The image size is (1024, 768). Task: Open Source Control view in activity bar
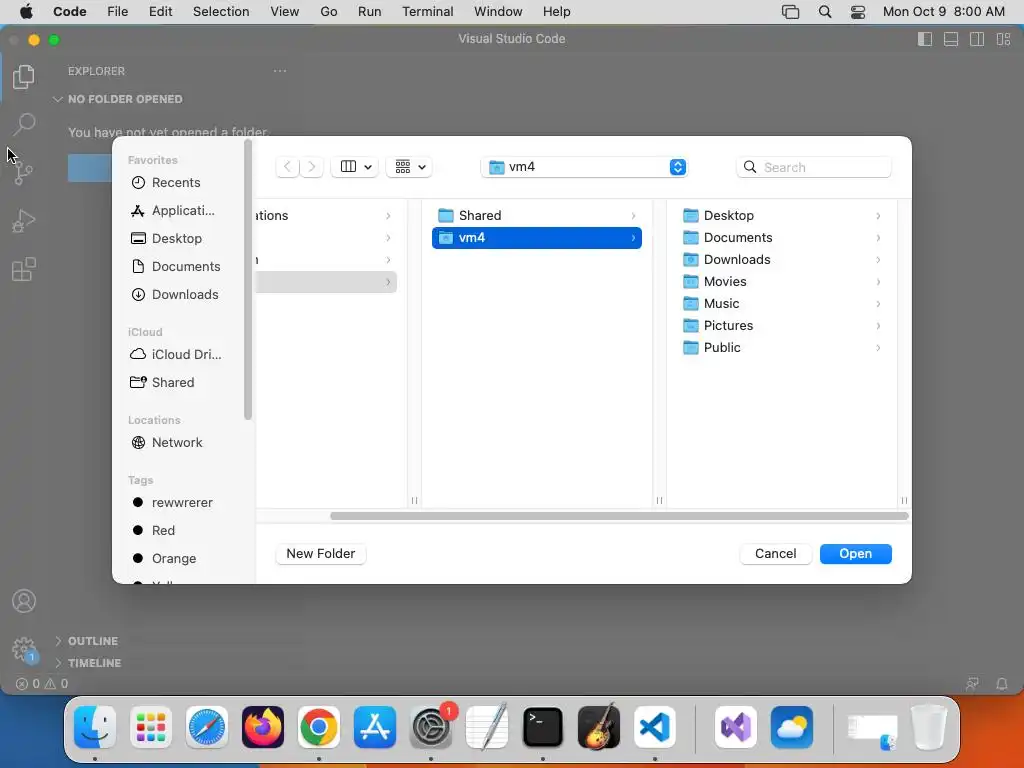[x=24, y=172]
